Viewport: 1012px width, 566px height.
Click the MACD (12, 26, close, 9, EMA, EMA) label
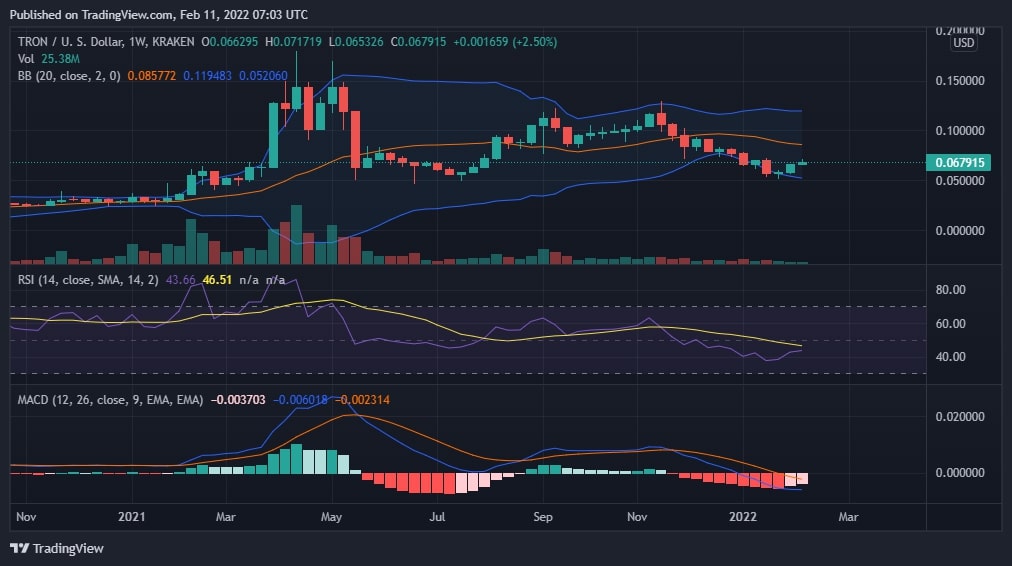(x=110, y=400)
